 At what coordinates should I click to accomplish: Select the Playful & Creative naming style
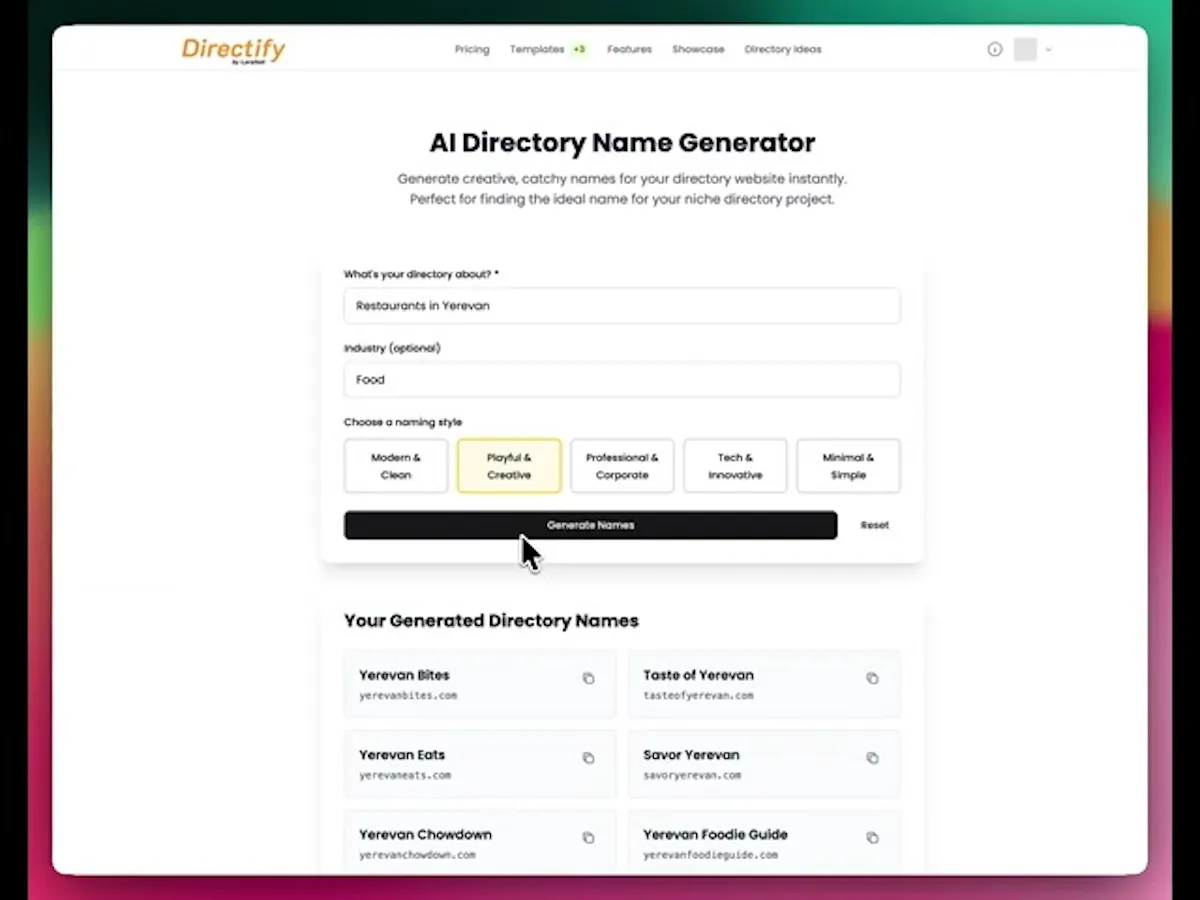pyautogui.click(x=509, y=466)
